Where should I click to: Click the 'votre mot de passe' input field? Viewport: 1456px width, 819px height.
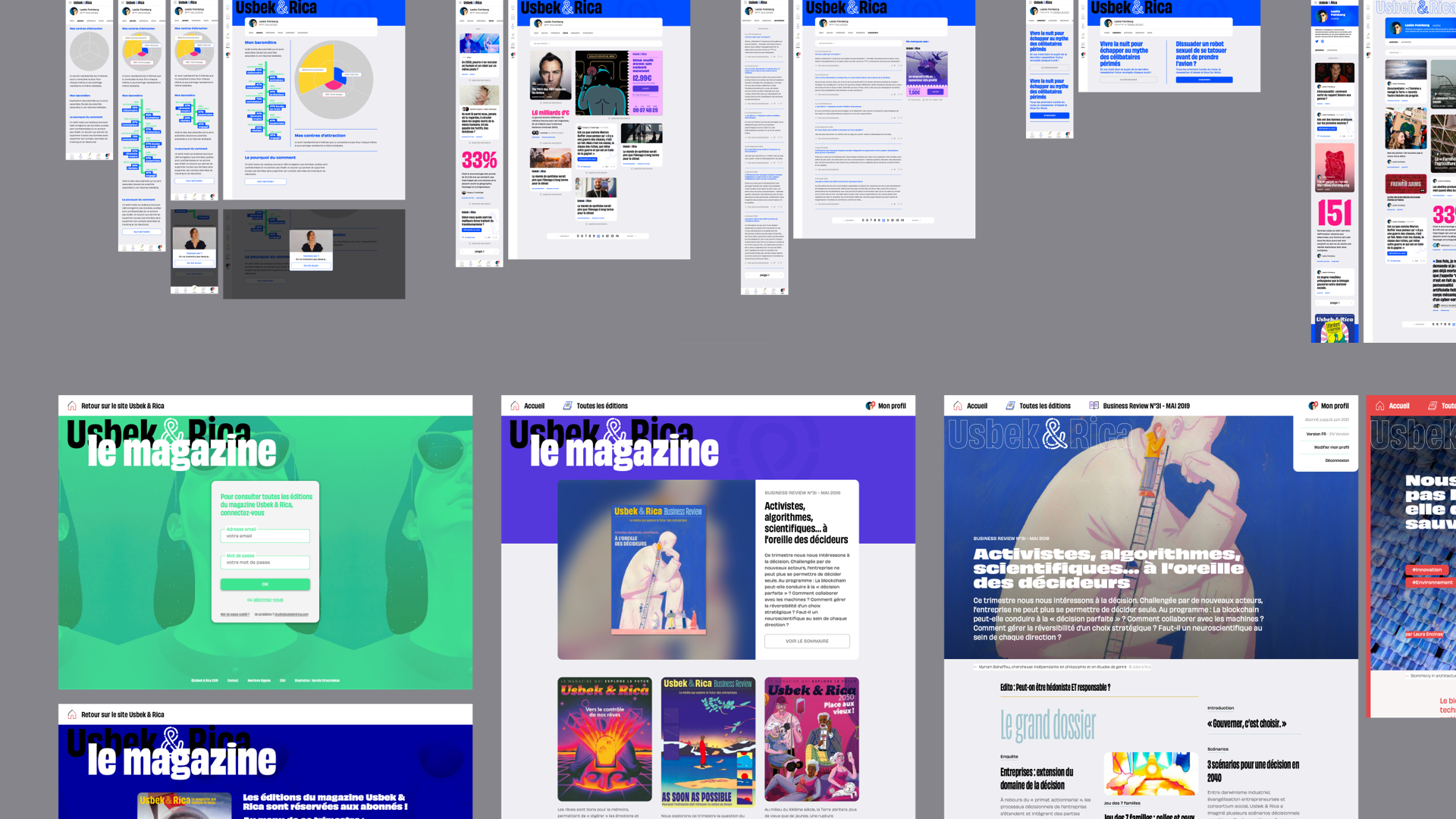point(265,563)
